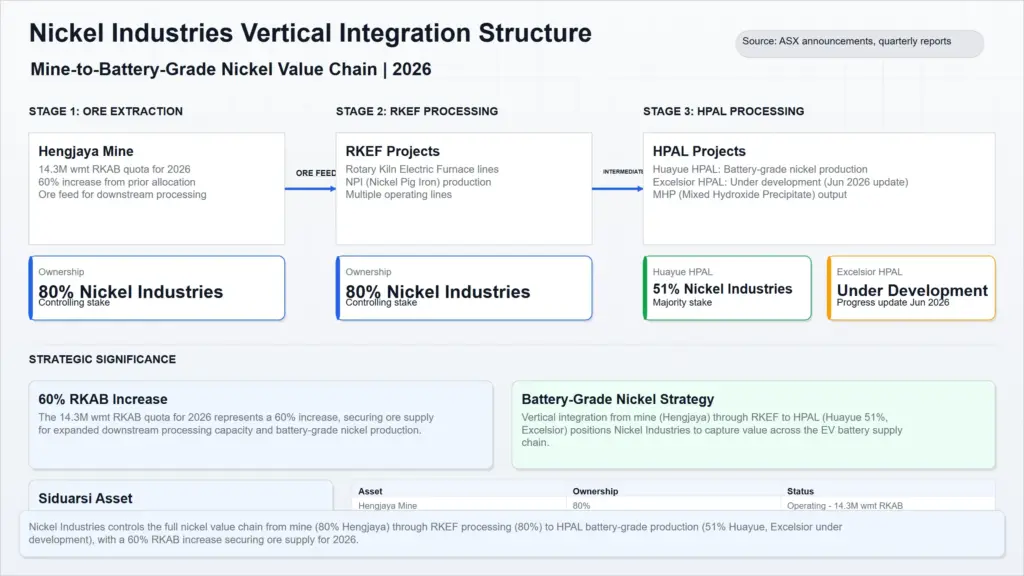Click the 14.3M wmt RKAB quota line
Screen dimensions: 1024x576
pyautogui.click(x=114, y=169)
